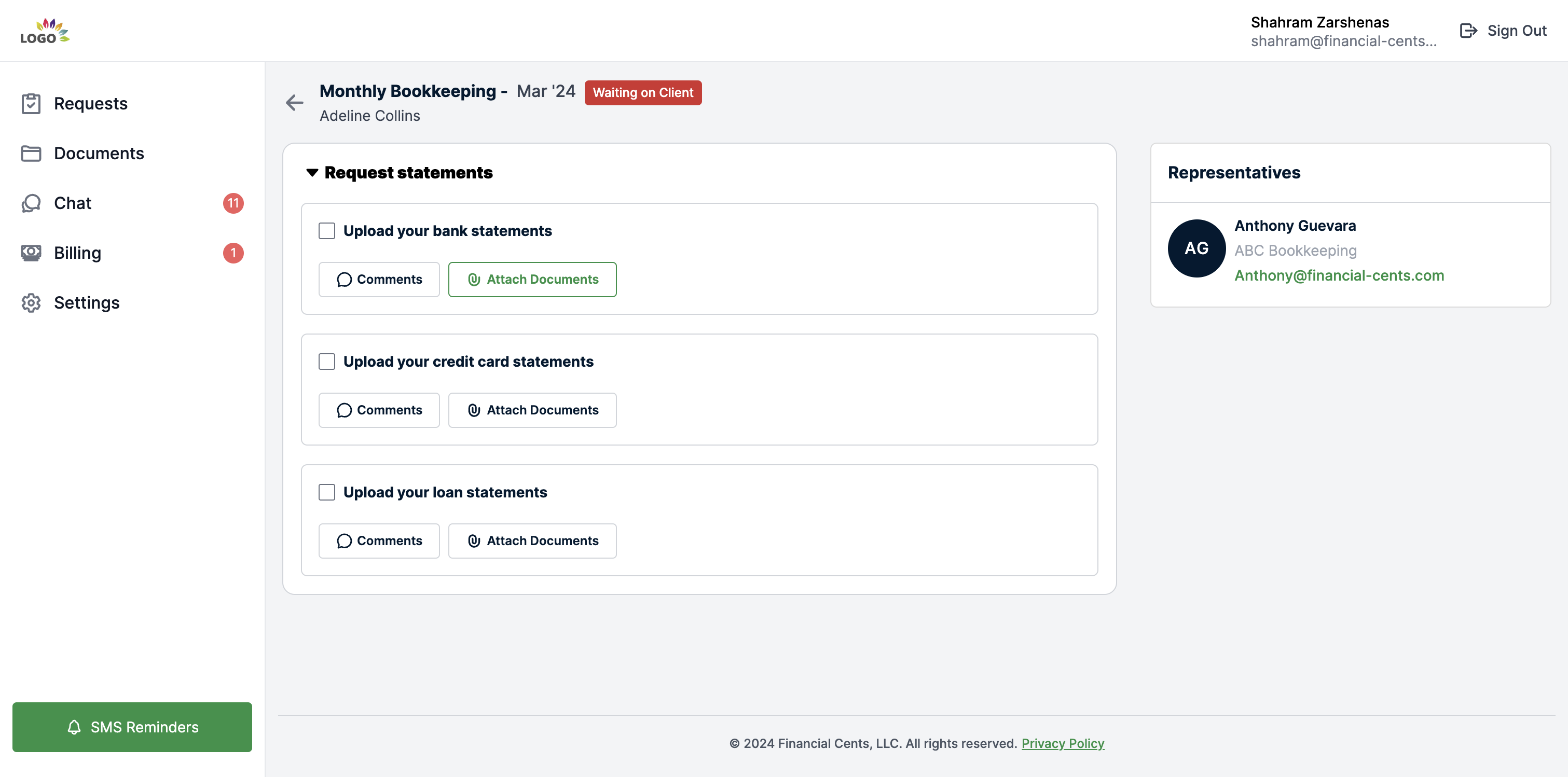
Task: Click the ABC Bookkeeping company text
Action: [x=1295, y=251]
